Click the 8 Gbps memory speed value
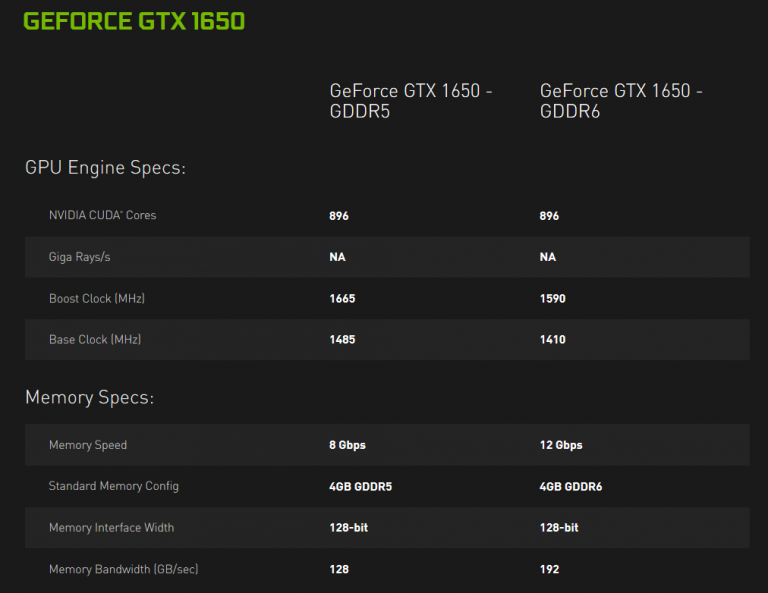Viewport: 768px width, 593px height. click(347, 445)
